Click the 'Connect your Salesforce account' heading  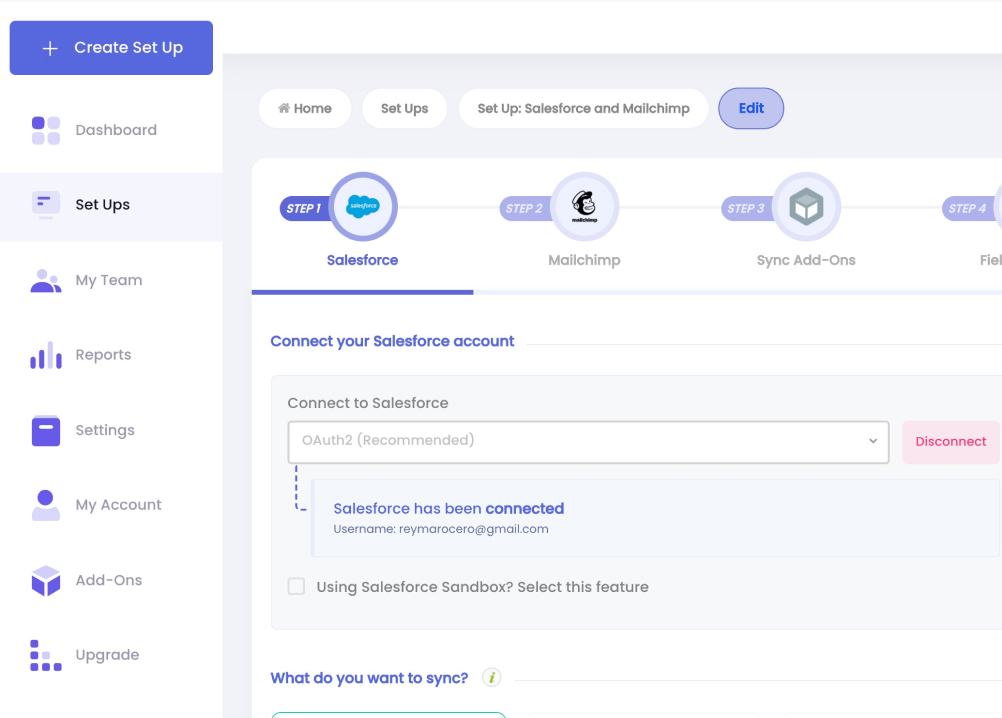coord(392,342)
